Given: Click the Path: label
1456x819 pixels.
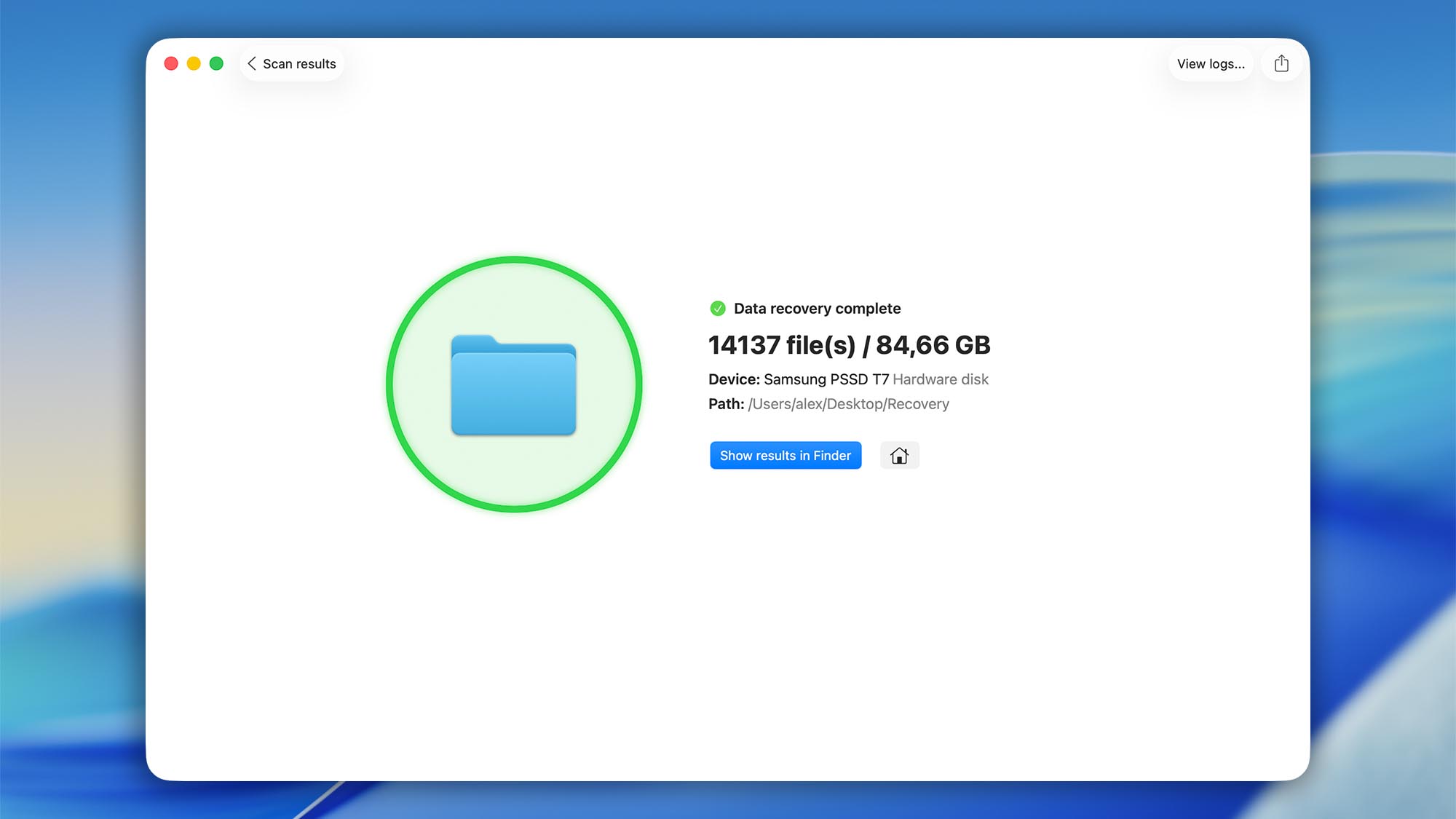Looking at the screenshot, I should (726, 404).
